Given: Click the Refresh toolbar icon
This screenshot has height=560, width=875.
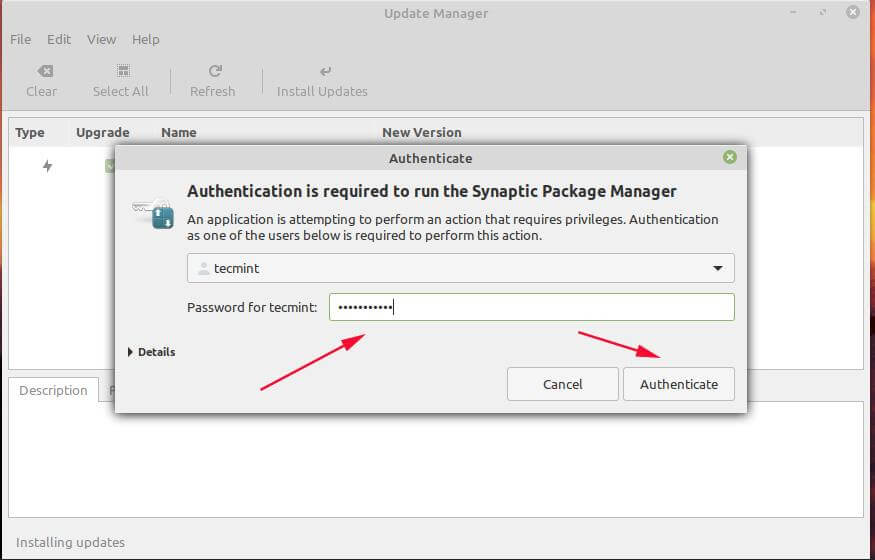Looking at the screenshot, I should 215,71.
